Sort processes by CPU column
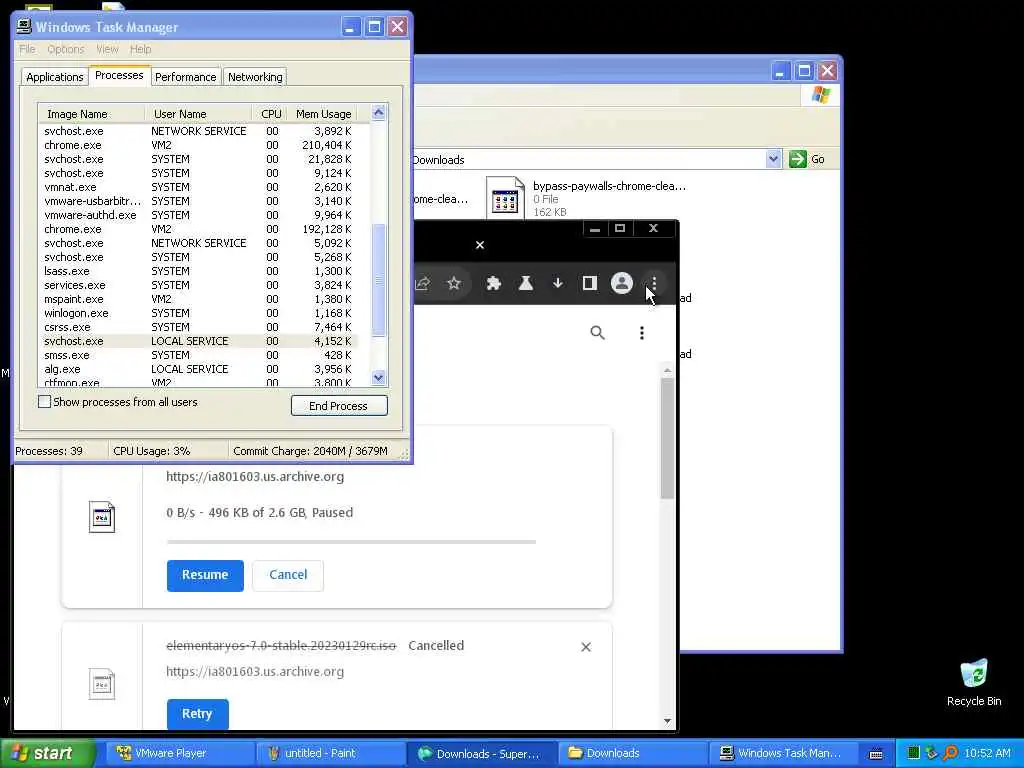1024x768 pixels. pos(270,114)
